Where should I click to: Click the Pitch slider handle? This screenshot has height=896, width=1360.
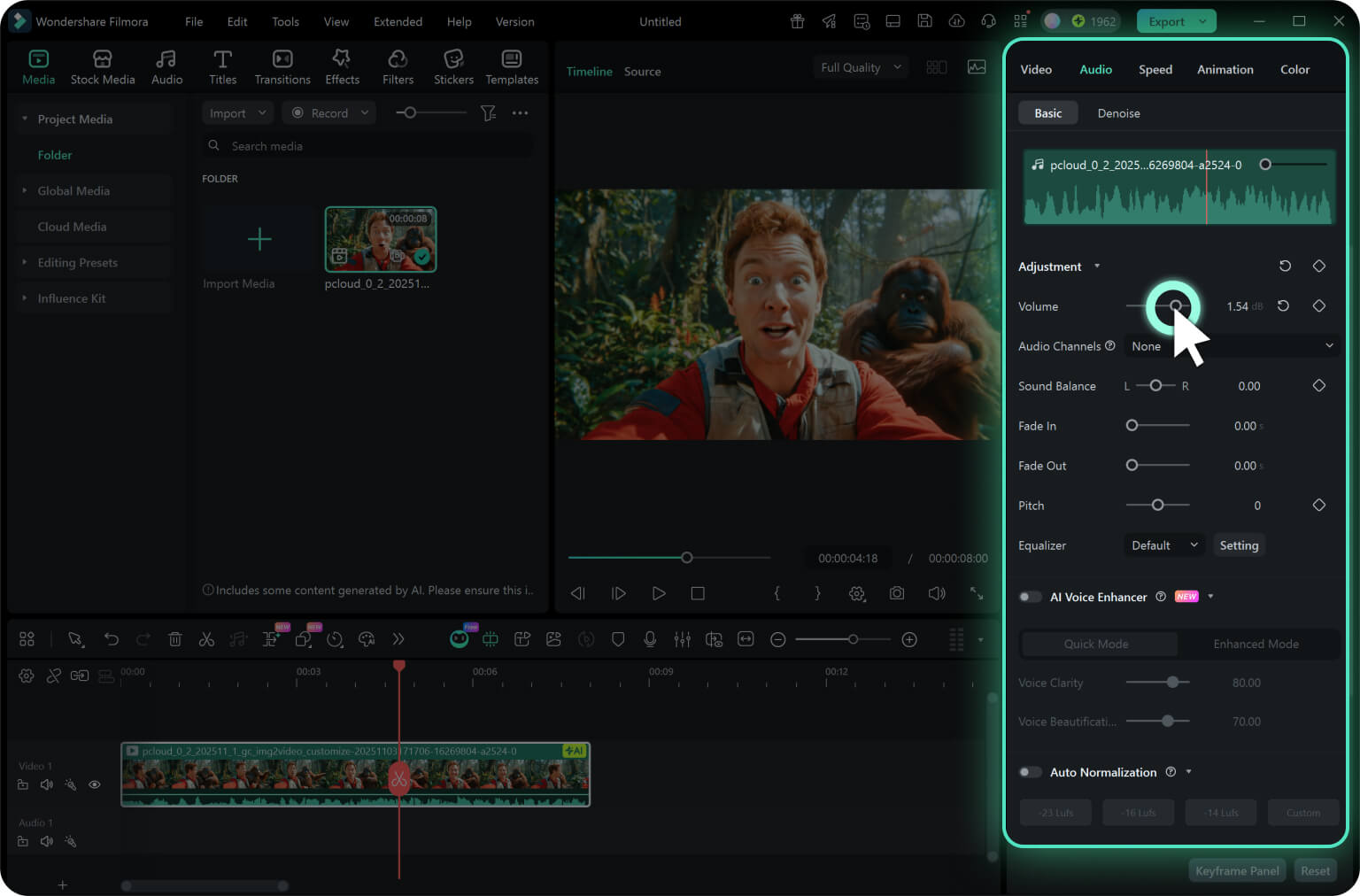pyautogui.click(x=1157, y=505)
